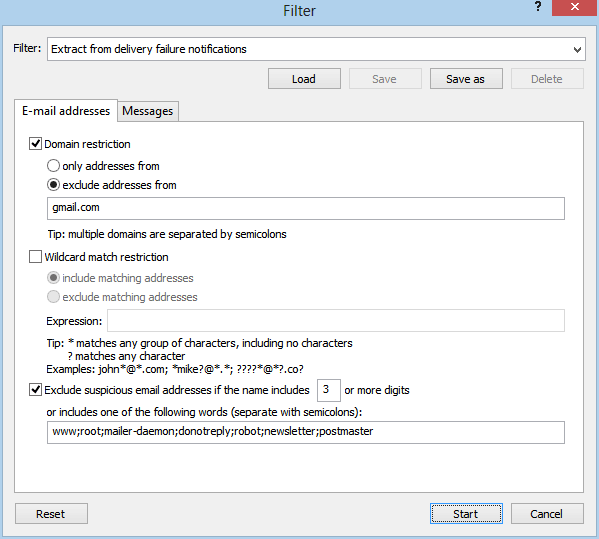Viewport: 599px width, 539px height.
Task: Click the Reset button
Action: [51, 514]
